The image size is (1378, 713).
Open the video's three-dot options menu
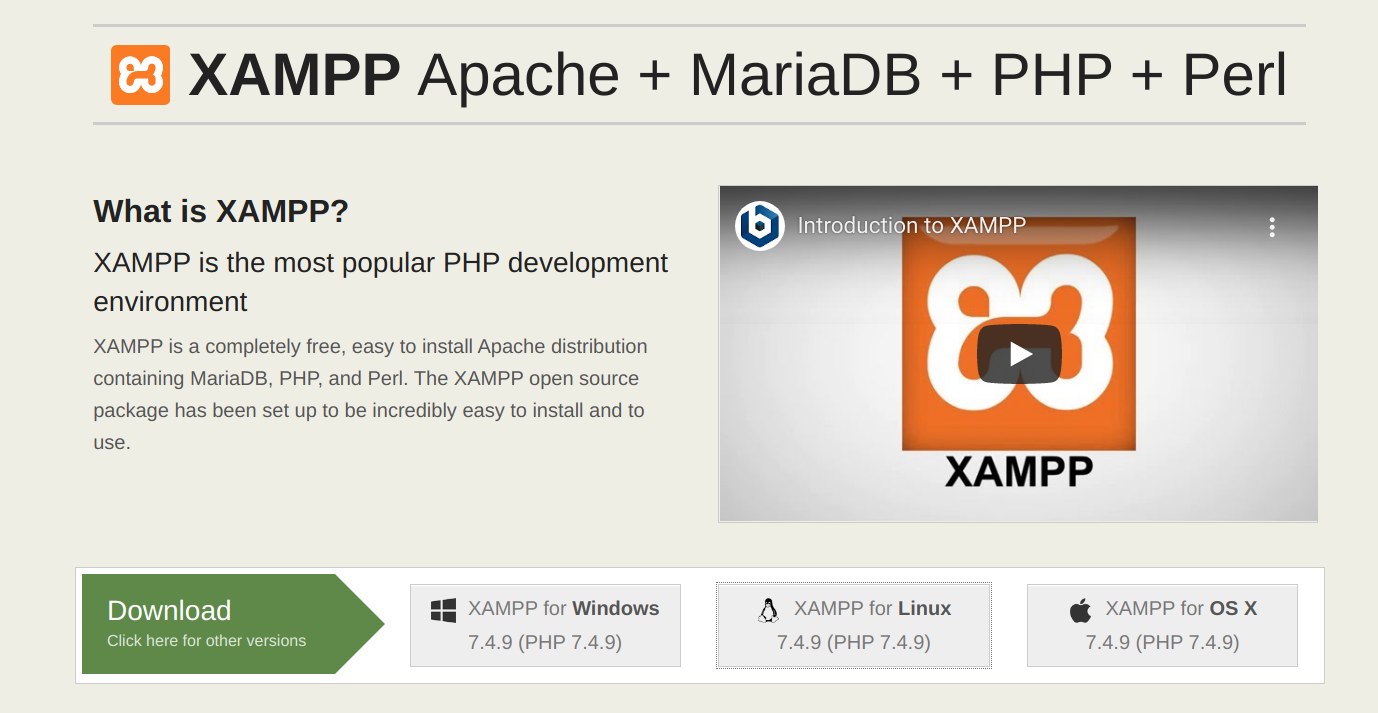1272,227
